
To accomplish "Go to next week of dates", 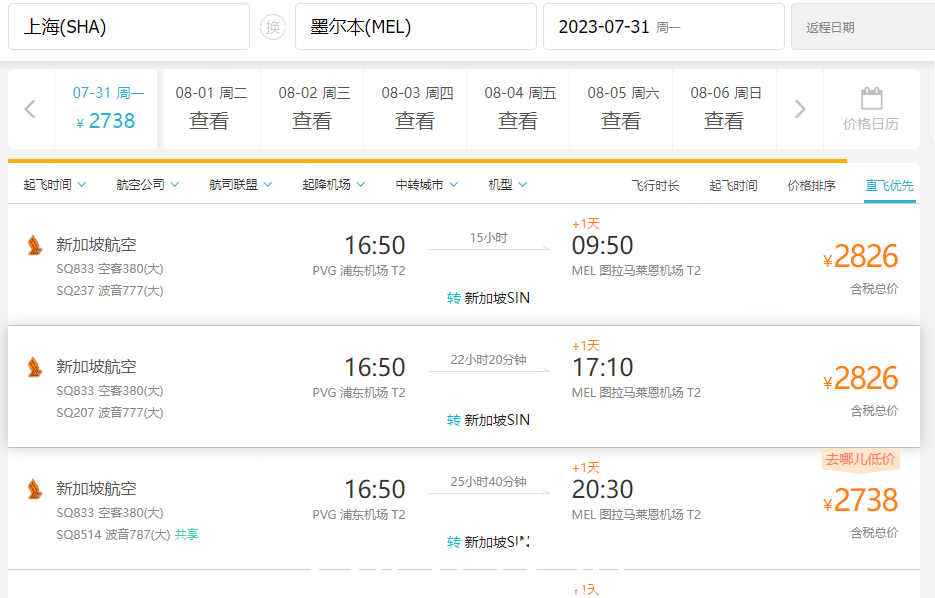I will (800, 109).
